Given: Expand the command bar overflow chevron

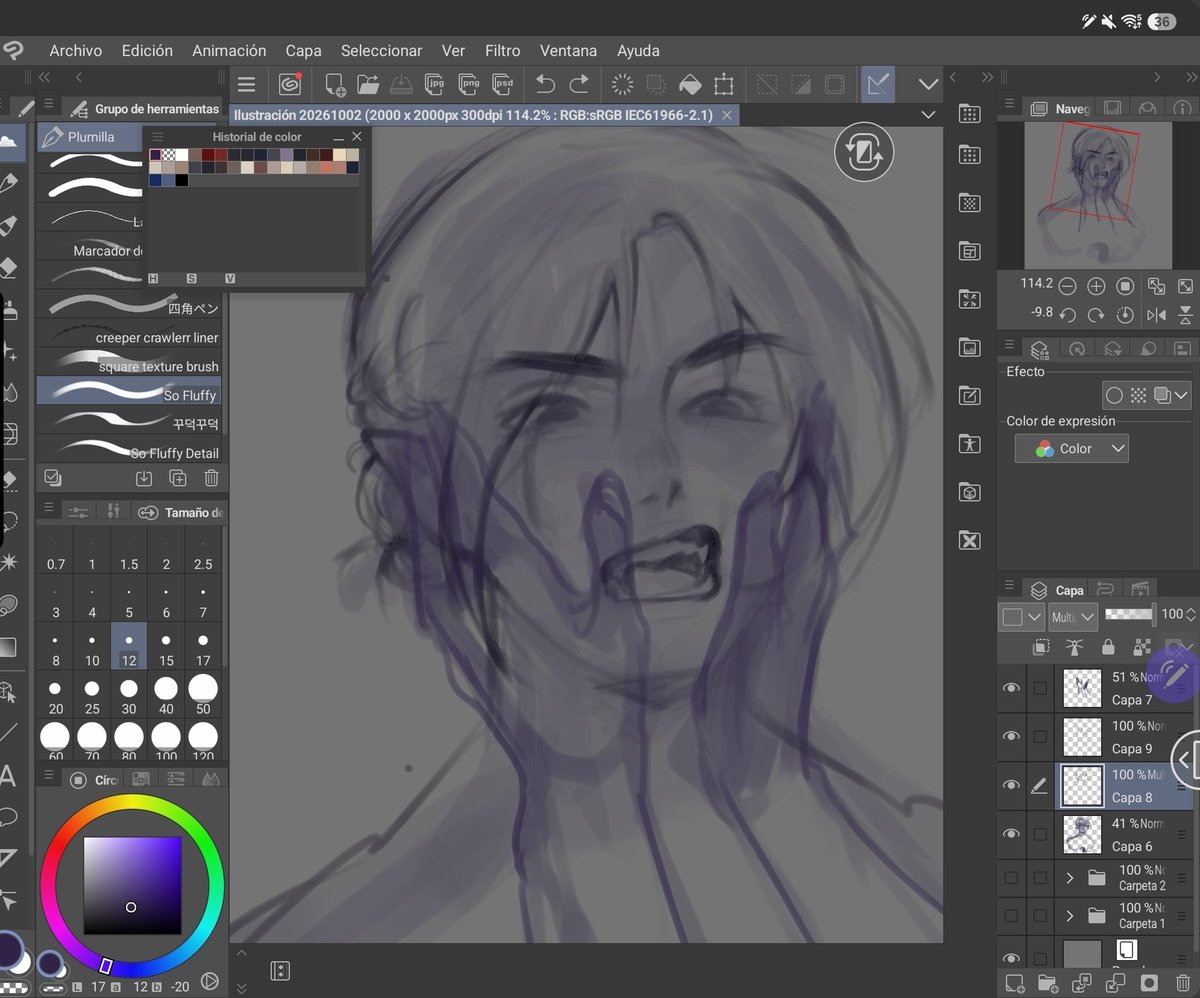Looking at the screenshot, I should [928, 84].
